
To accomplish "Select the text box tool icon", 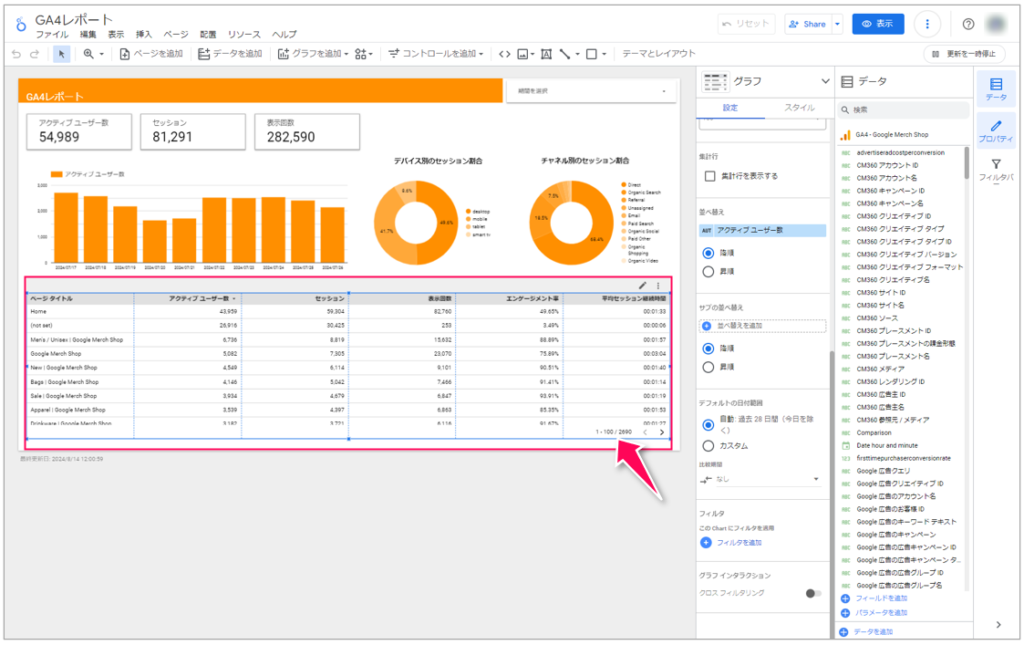I will [546, 54].
